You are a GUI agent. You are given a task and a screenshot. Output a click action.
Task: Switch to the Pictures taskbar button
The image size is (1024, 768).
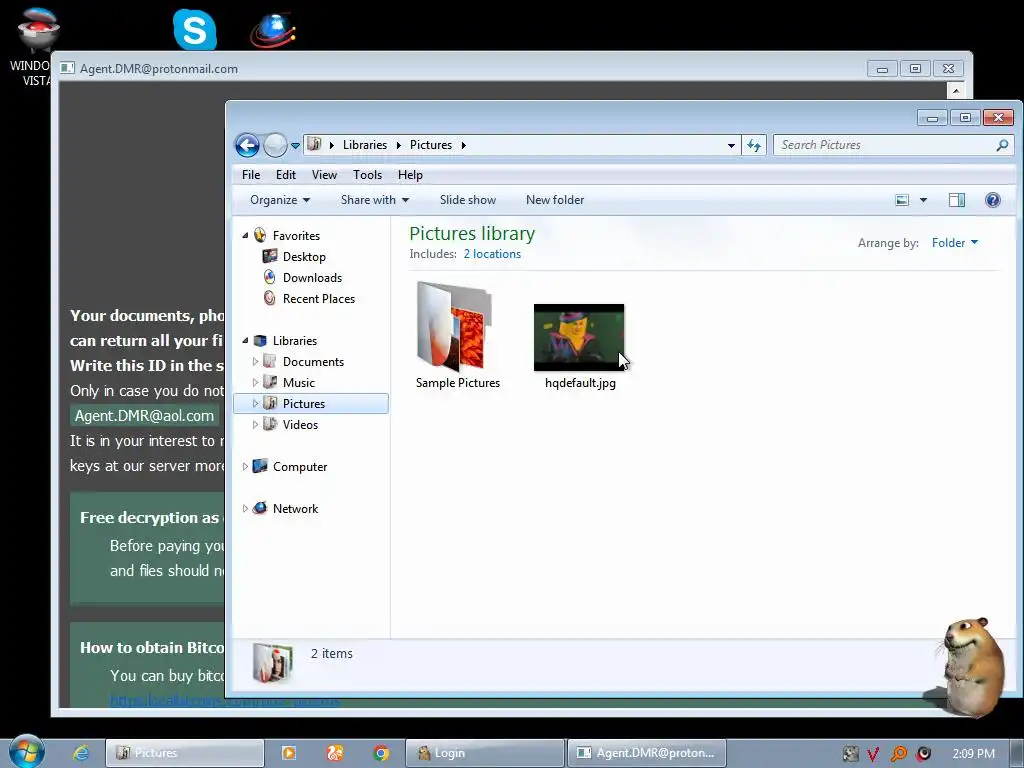click(185, 753)
